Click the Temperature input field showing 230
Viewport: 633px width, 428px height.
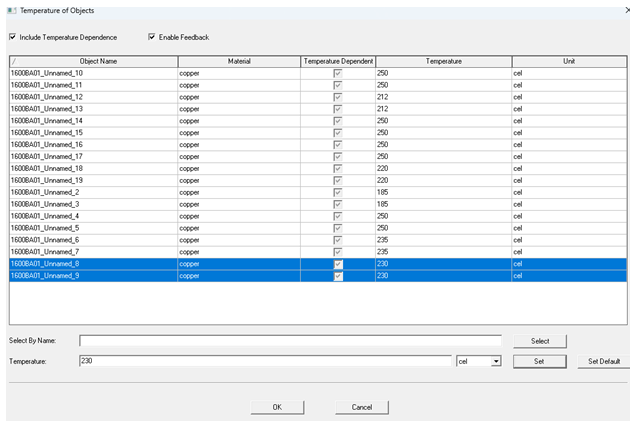point(265,361)
